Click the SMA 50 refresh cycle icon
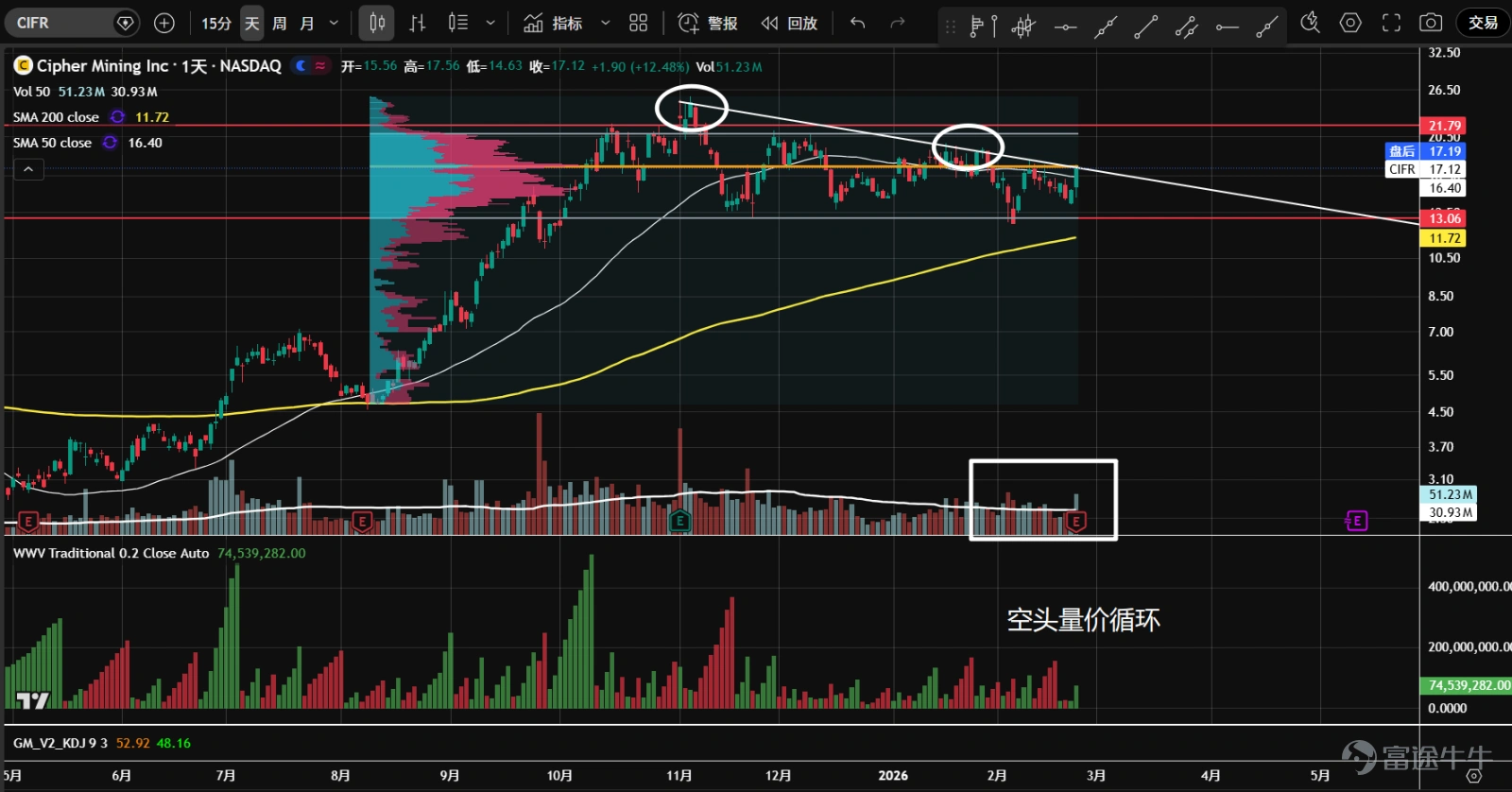The width and height of the screenshot is (1512, 792). coord(110,143)
